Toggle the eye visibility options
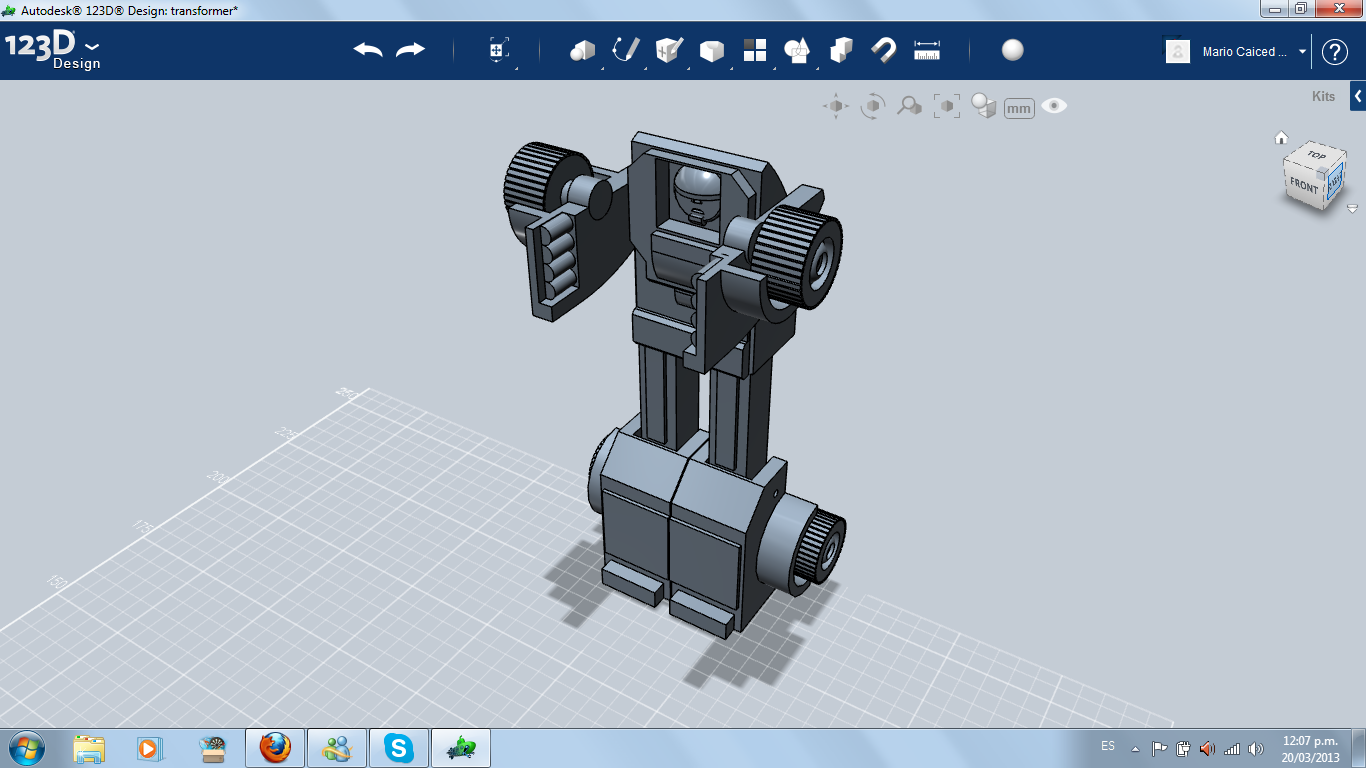 (1054, 106)
